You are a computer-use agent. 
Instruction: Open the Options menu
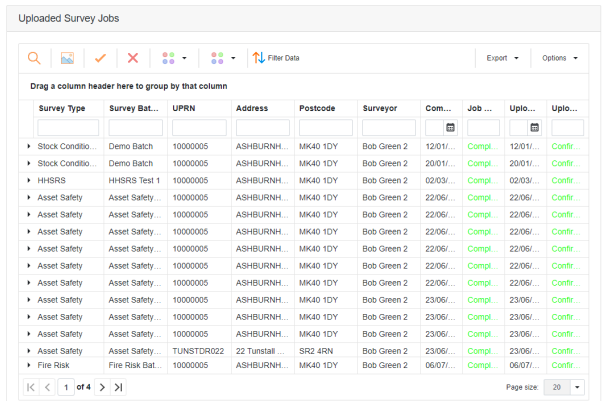559,58
